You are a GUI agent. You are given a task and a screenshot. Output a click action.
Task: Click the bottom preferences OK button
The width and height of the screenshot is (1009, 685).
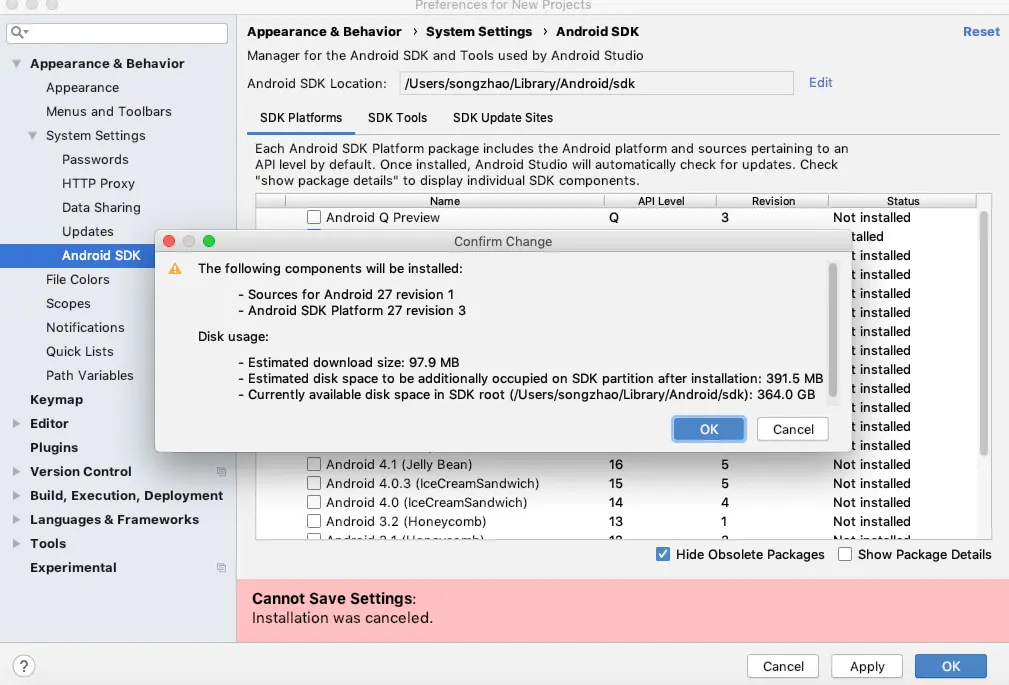[950, 666]
